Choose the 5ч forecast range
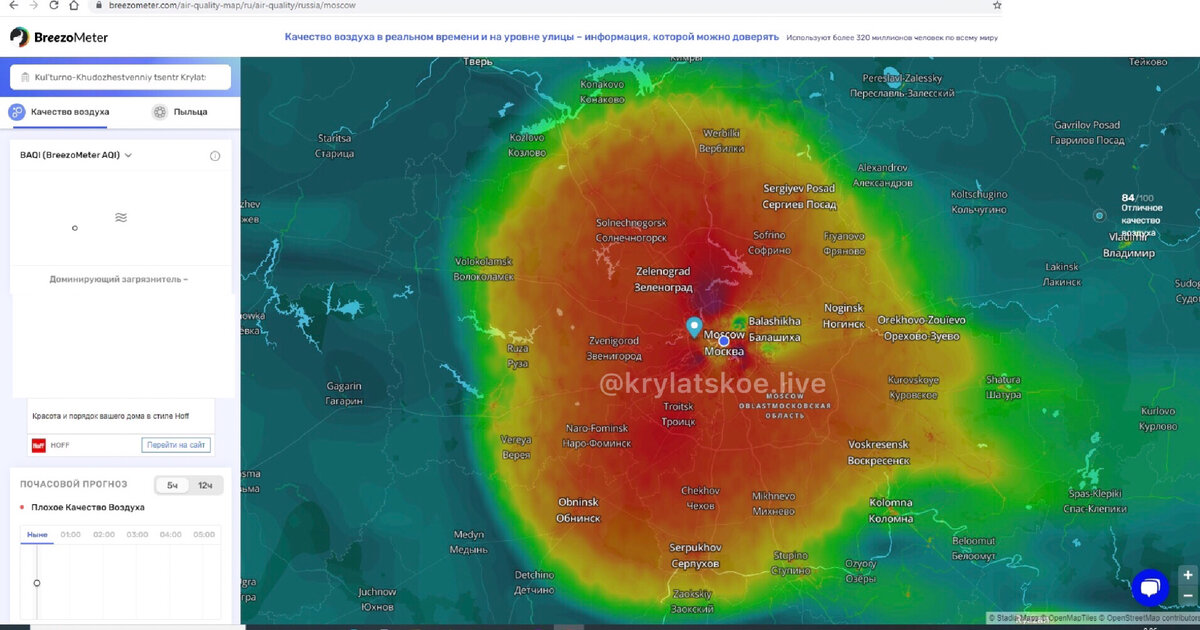 point(172,485)
